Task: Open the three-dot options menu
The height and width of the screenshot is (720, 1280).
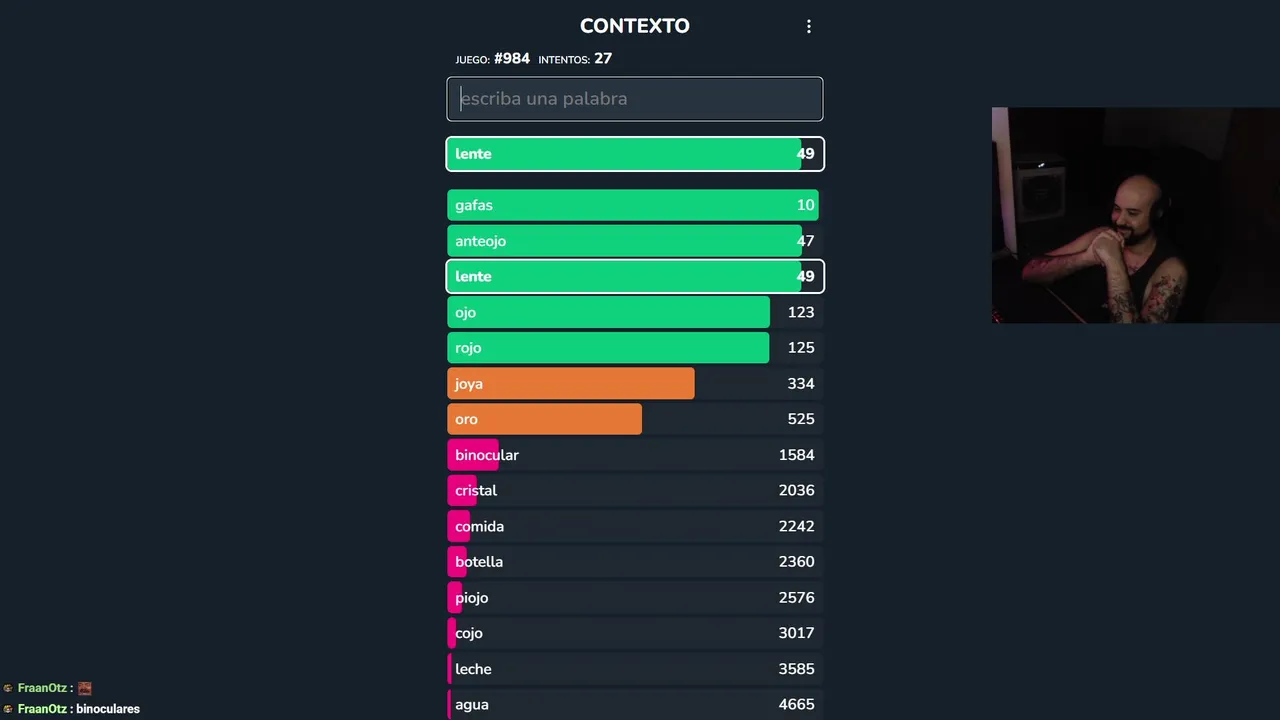Action: [809, 27]
